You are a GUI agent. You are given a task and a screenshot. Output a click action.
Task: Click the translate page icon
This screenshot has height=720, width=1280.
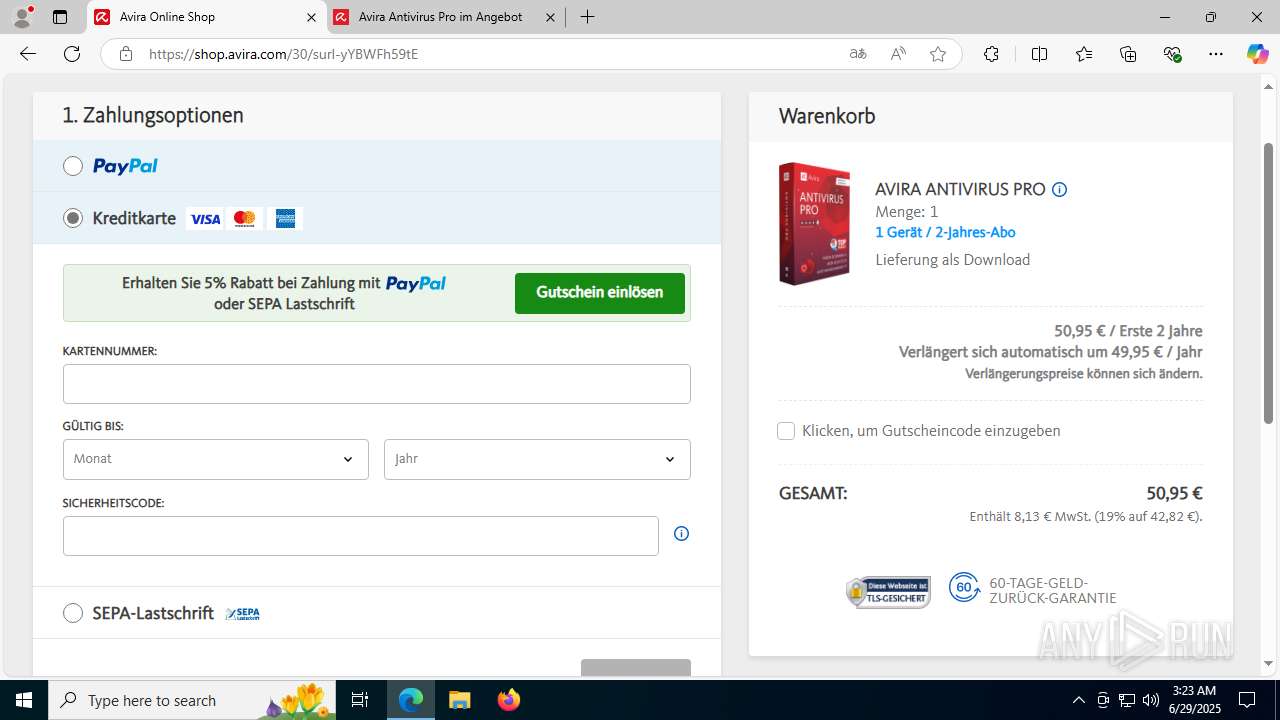coord(858,54)
